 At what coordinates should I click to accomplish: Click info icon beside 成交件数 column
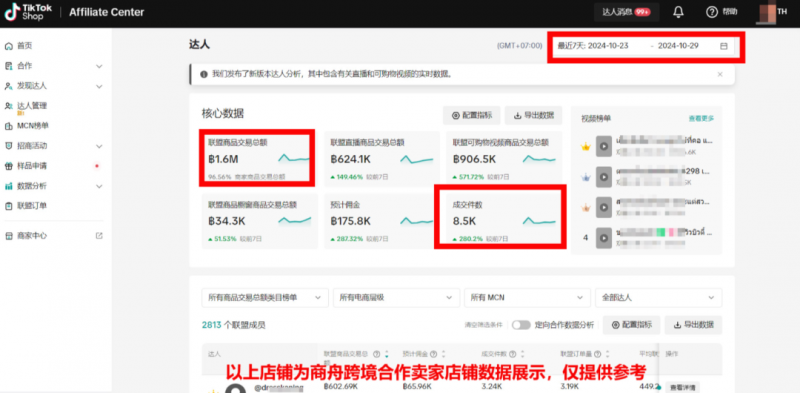tap(512, 354)
